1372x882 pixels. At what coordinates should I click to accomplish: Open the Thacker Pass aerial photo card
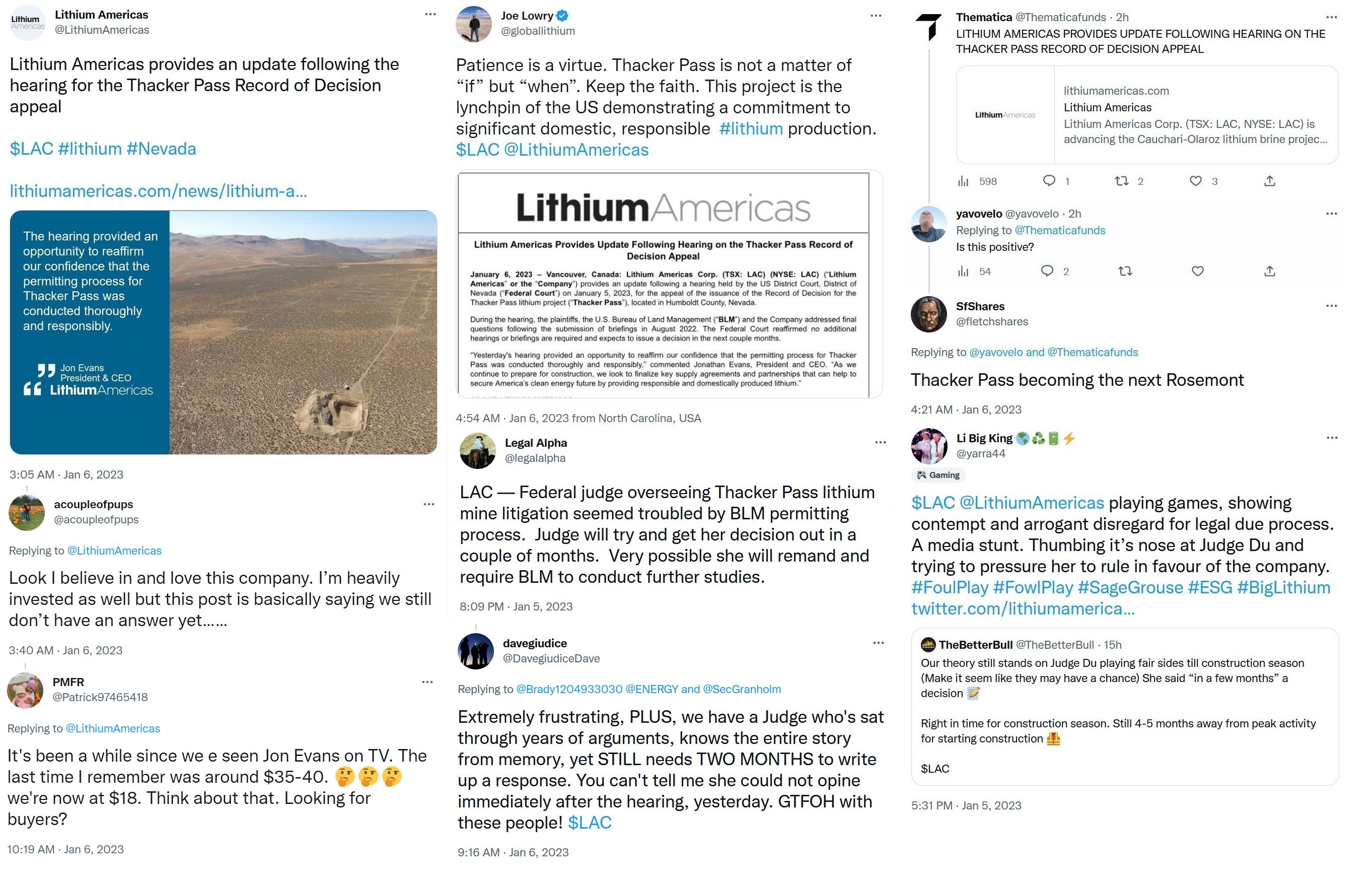point(223,332)
